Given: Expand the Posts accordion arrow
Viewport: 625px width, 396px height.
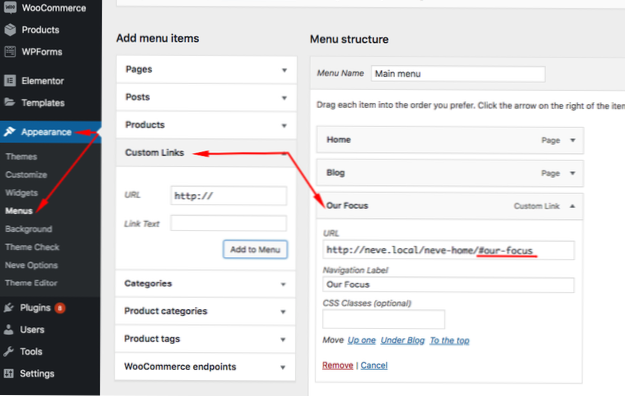Looking at the screenshot, I should click(x=284, y=98).
